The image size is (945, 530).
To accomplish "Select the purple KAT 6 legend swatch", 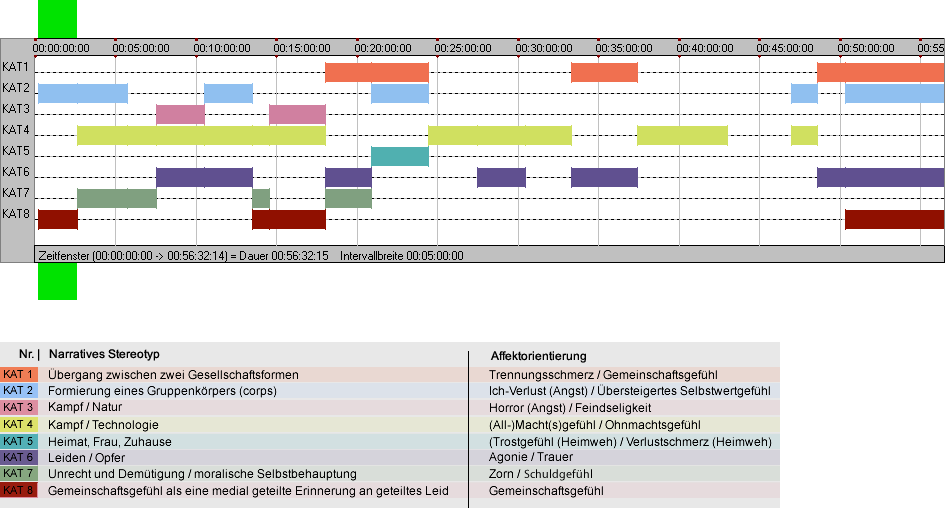I will click(19, 457).
